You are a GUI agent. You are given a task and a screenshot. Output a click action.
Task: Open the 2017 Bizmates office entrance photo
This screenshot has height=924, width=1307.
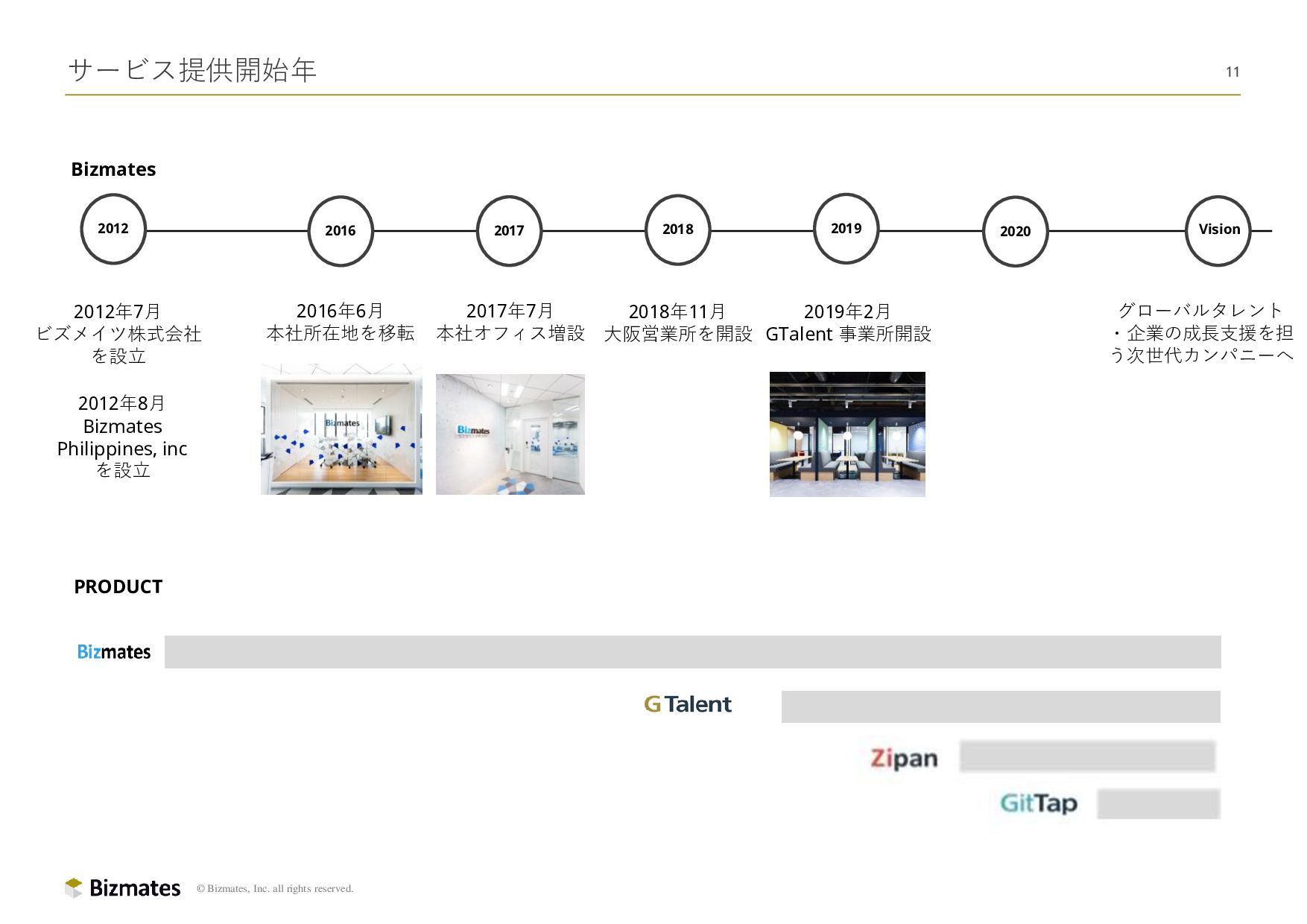coord(510,434)
